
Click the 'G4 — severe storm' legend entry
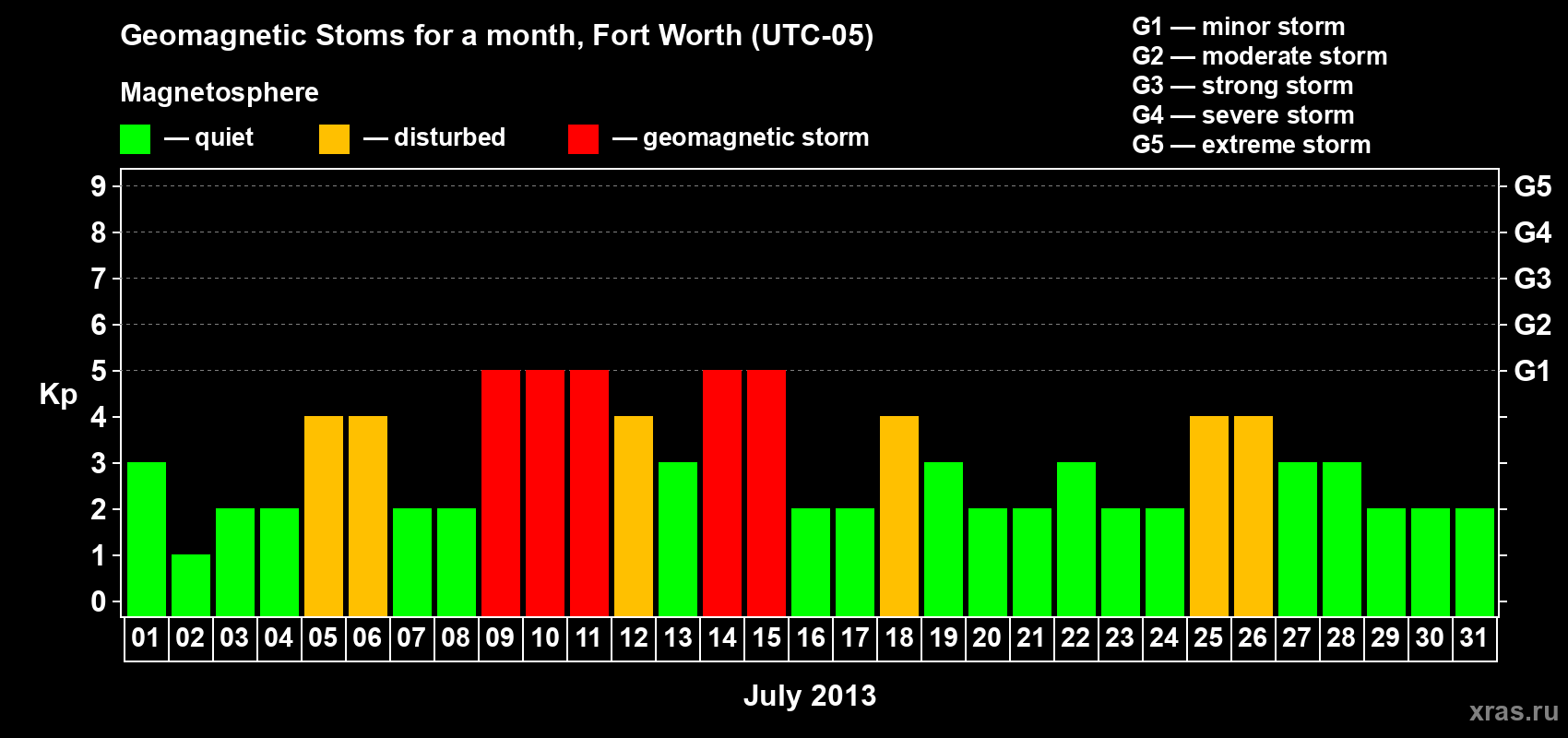(x=1243, y=115)
